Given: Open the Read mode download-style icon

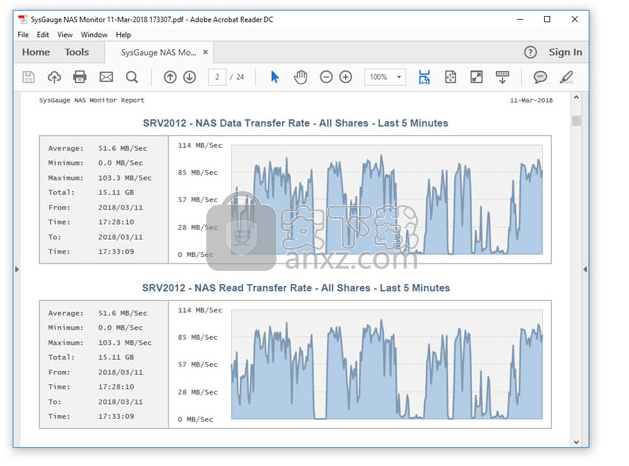Looking at the screenshot, I should pos(502,77).
